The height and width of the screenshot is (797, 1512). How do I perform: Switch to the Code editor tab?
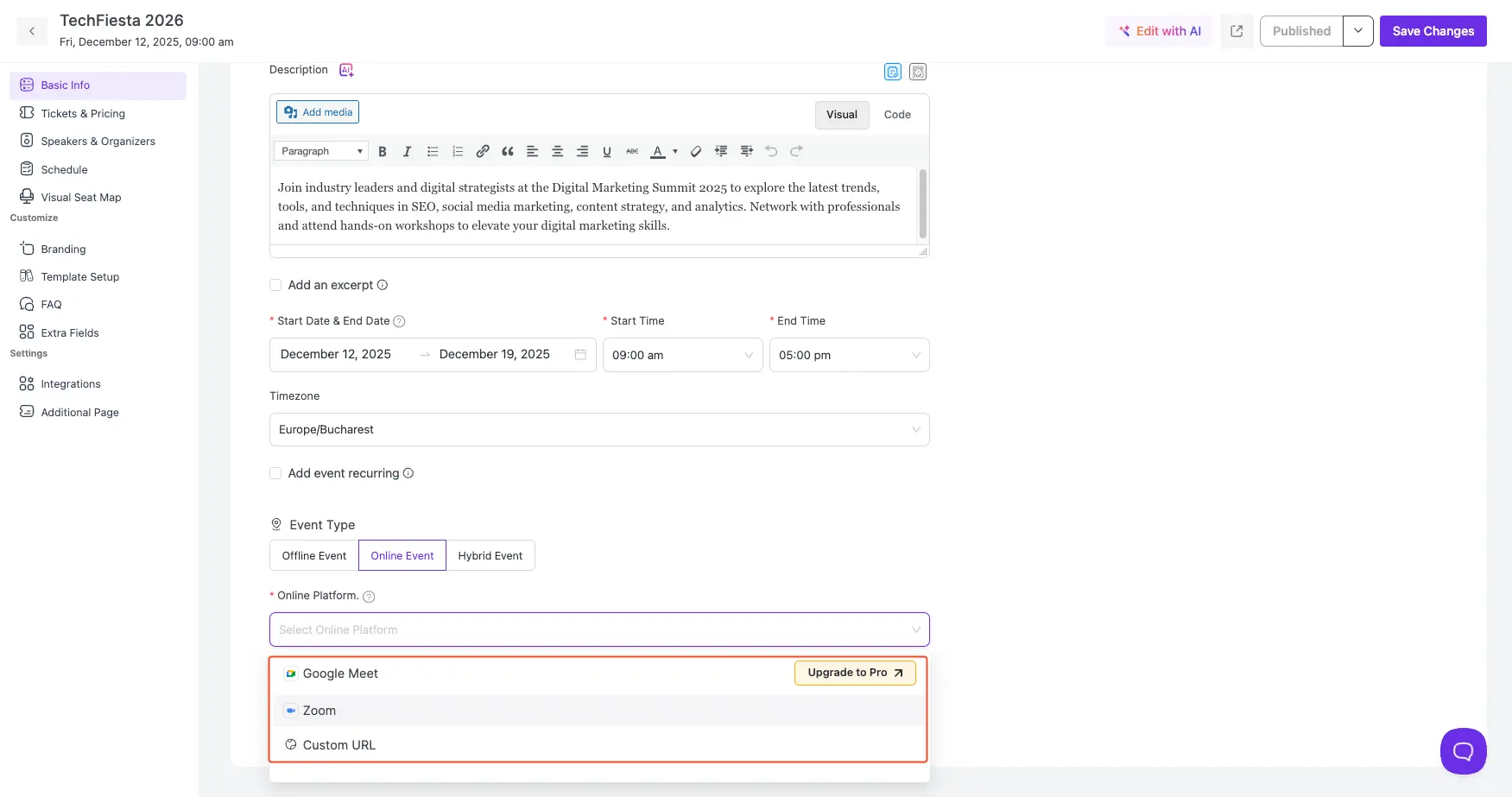pyautogui.click(x=897, y=115)
